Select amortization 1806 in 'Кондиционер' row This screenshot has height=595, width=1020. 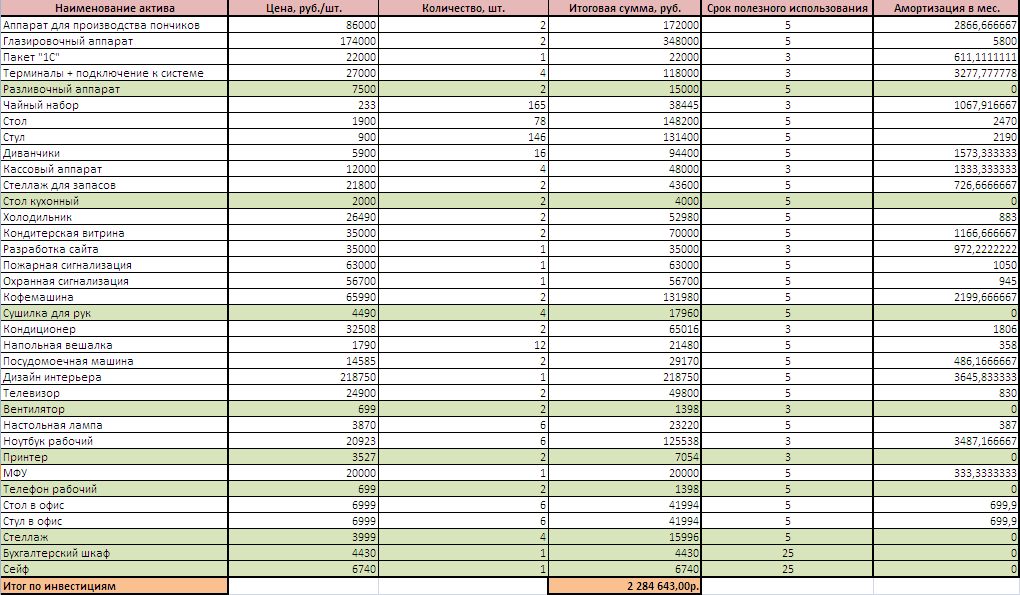coord(946,329)
